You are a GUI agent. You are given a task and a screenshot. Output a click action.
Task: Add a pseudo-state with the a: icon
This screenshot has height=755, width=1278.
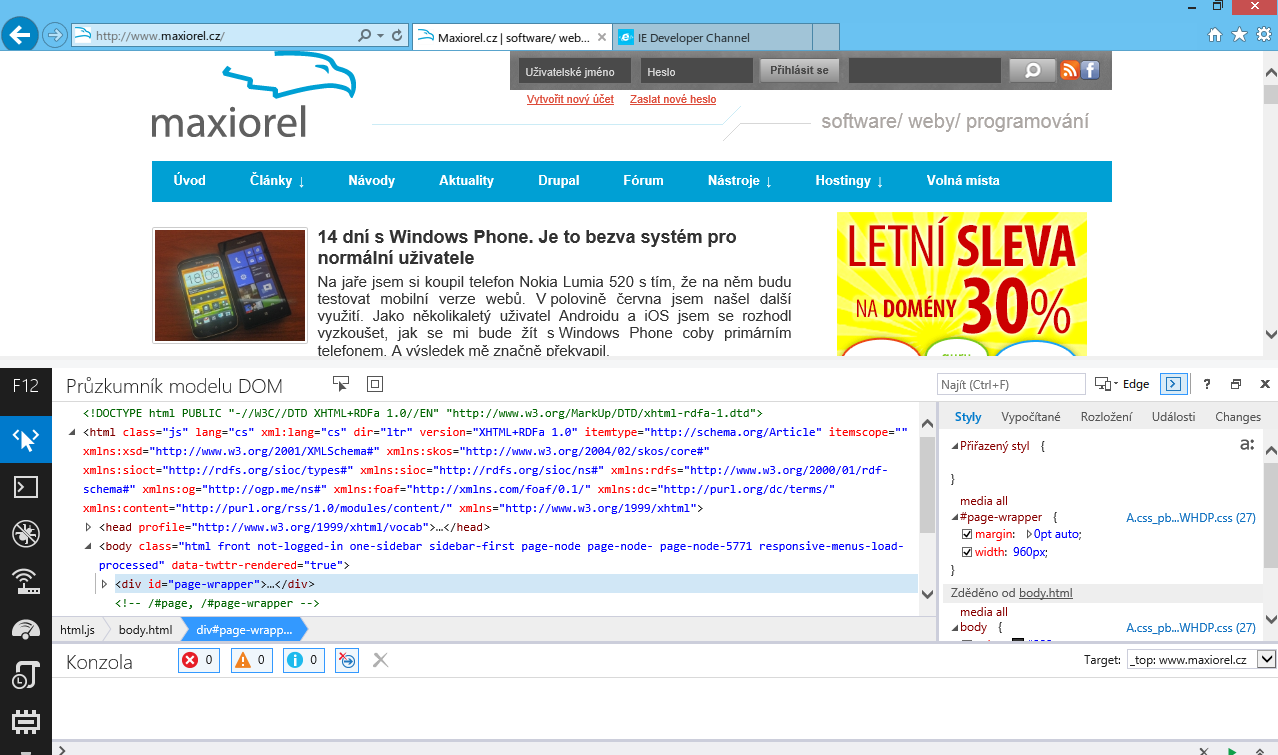(1247, 445)
